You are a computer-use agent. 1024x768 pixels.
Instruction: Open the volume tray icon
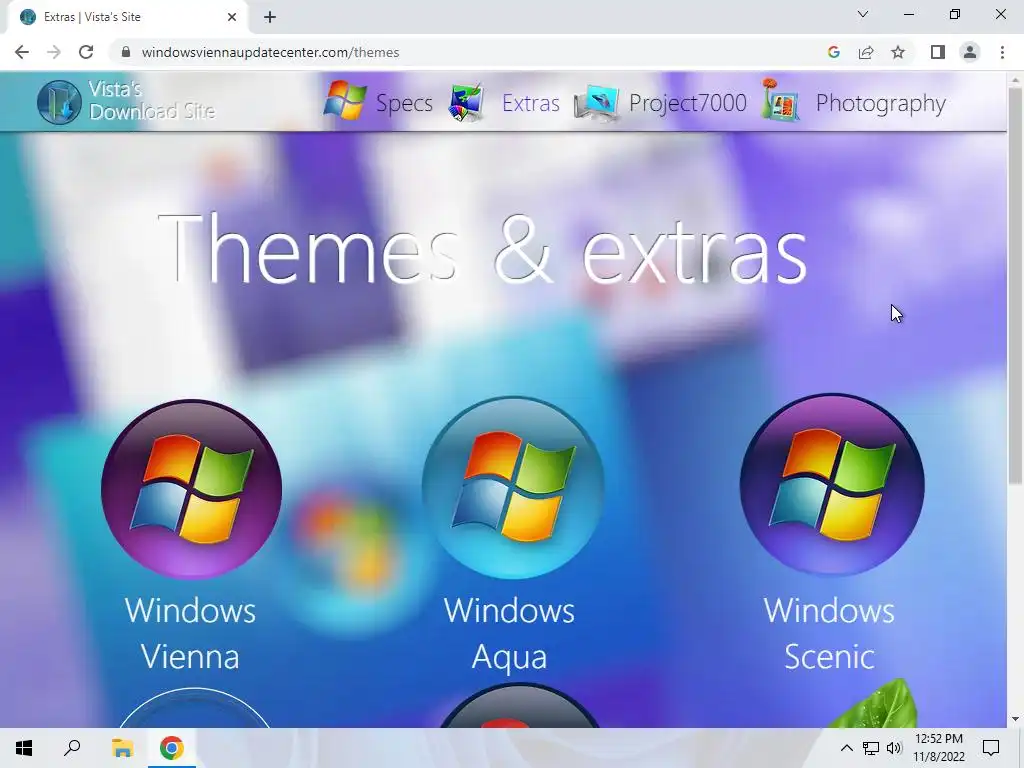(894, 748)
